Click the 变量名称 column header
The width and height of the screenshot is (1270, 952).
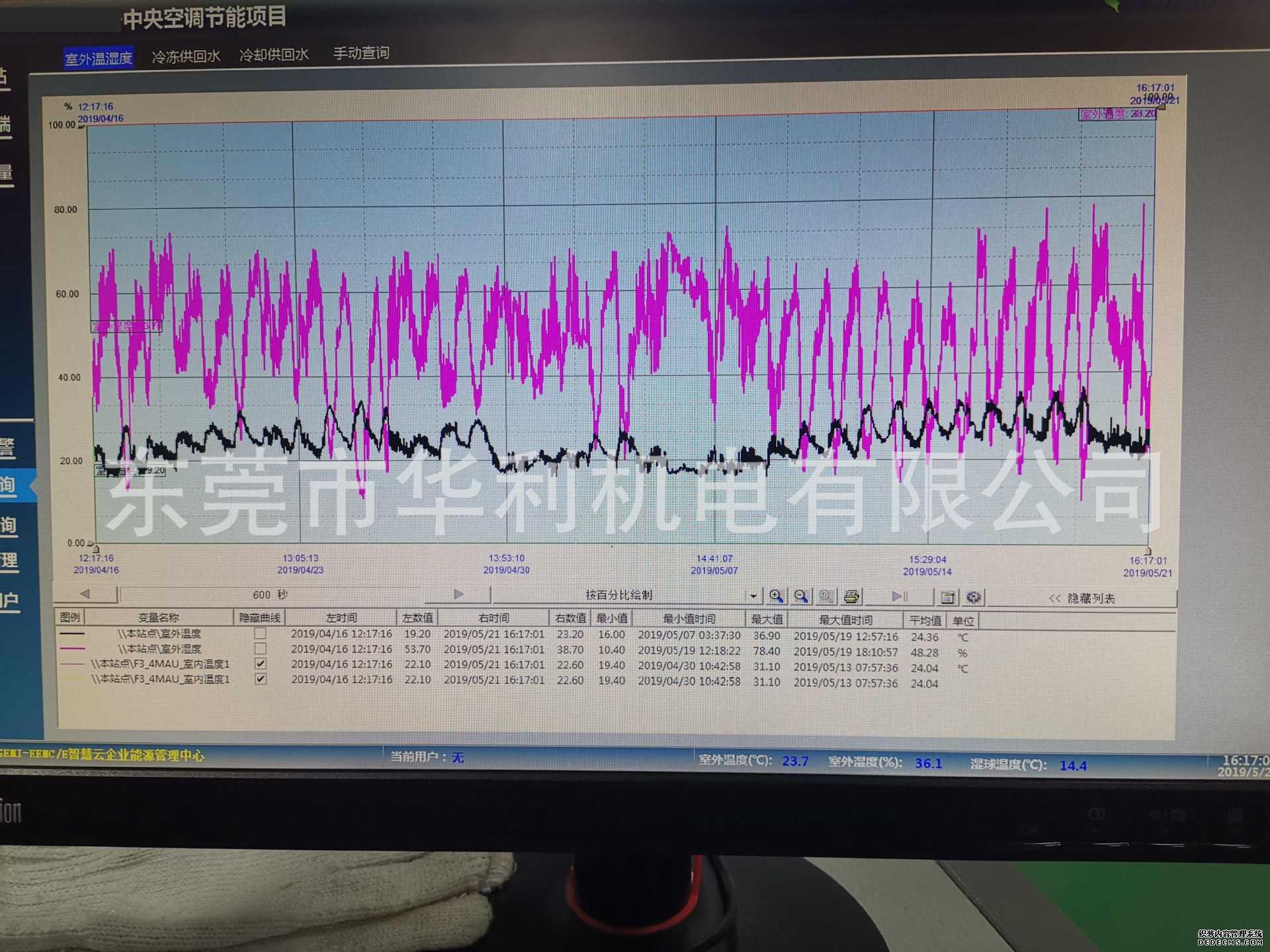coord(159,617)
